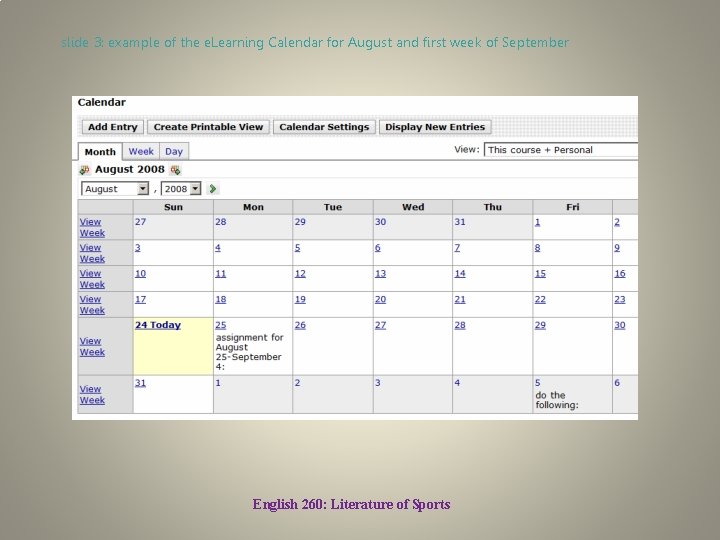Click date 5 in the Tue column

tap(298, 248)
